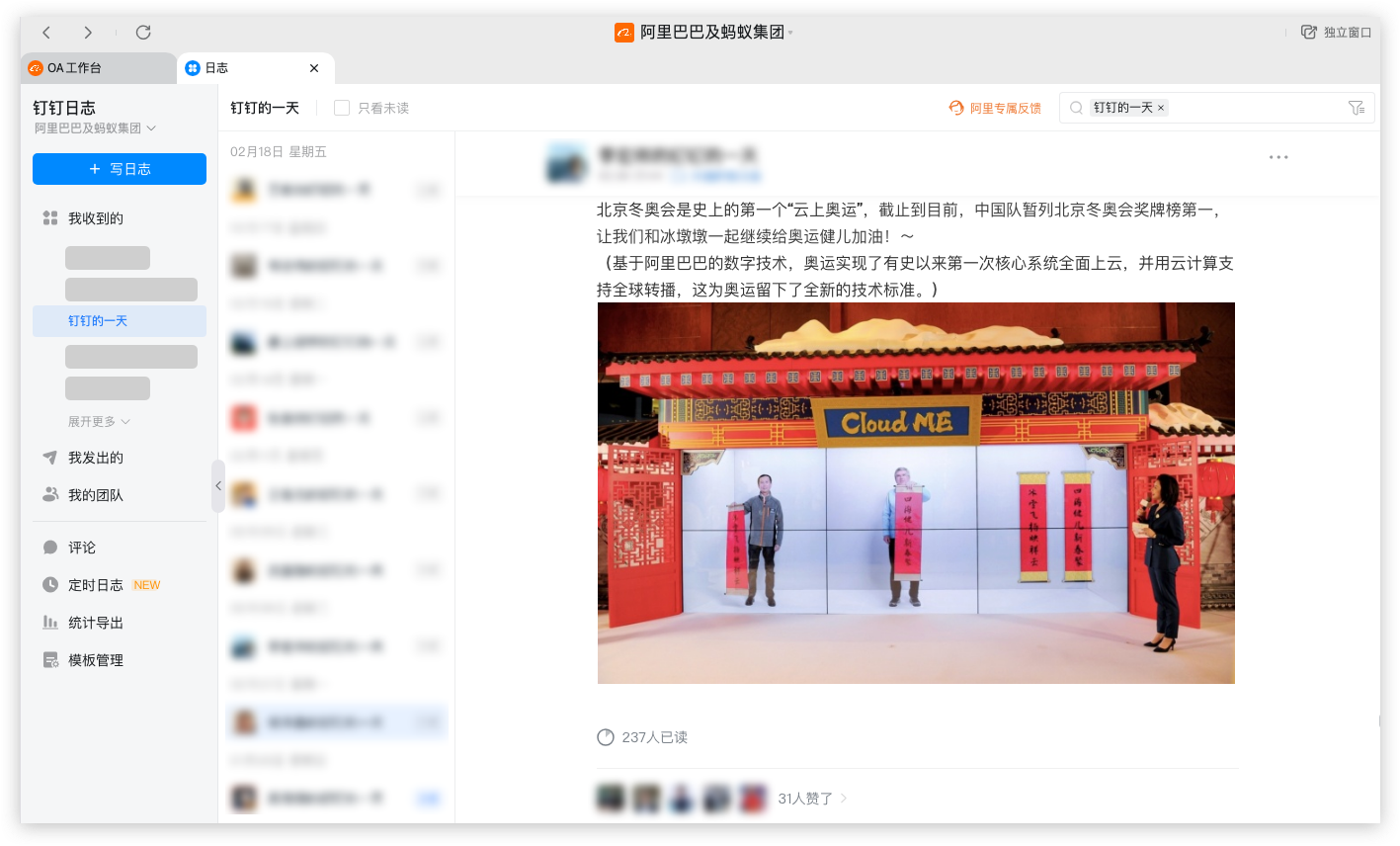Open the more options ellipsis on the log post
The width and height of the screenshot is (1400, 846).
[1278, 156]
